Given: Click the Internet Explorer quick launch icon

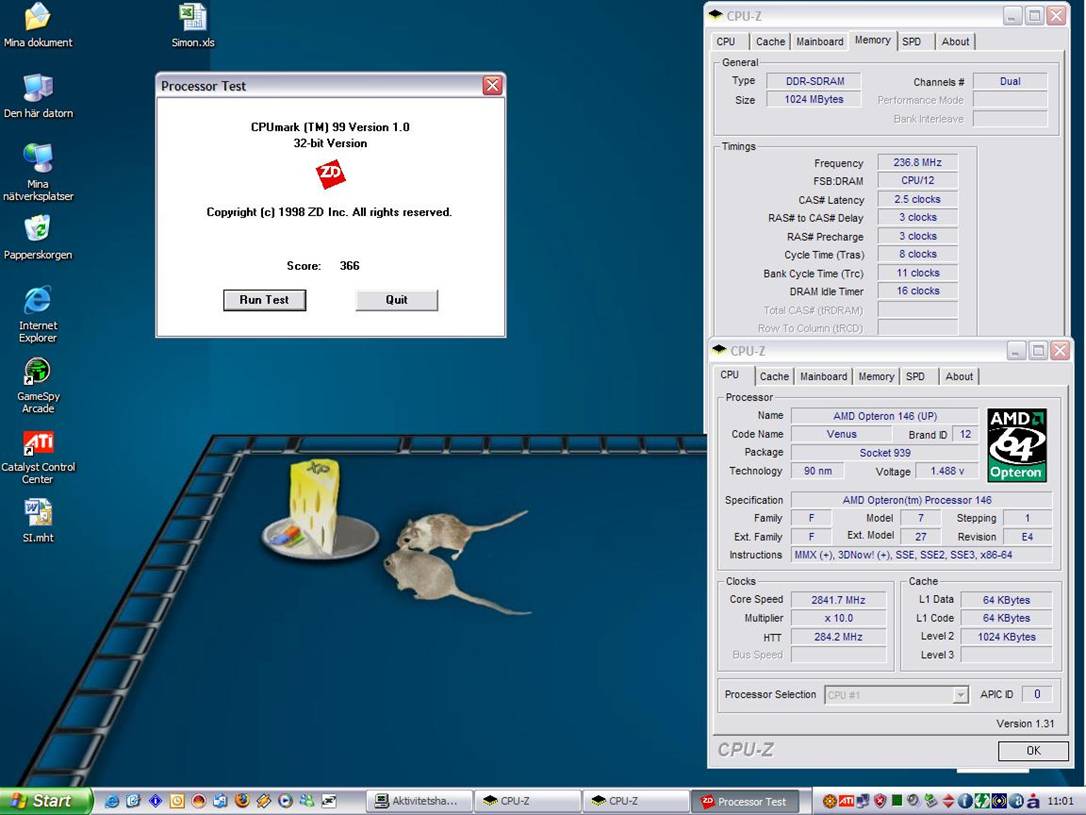Looking at the screenshot, I should (x=112, y=801).
